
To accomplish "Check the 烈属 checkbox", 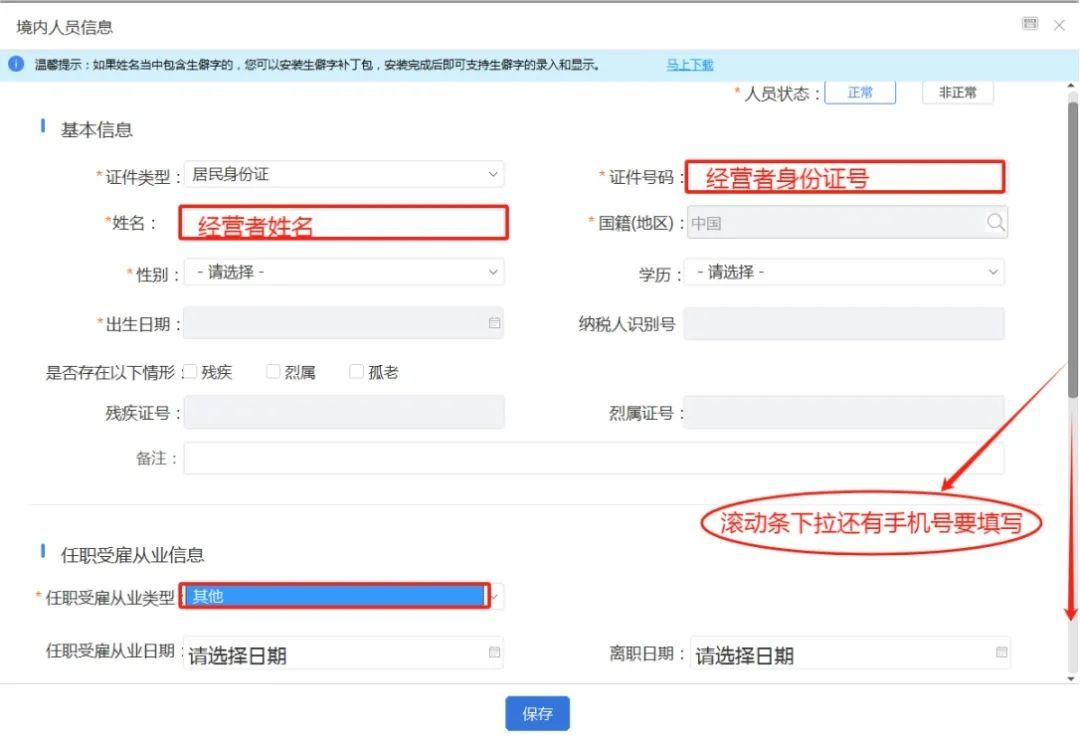I will click(x=273, y=372).
